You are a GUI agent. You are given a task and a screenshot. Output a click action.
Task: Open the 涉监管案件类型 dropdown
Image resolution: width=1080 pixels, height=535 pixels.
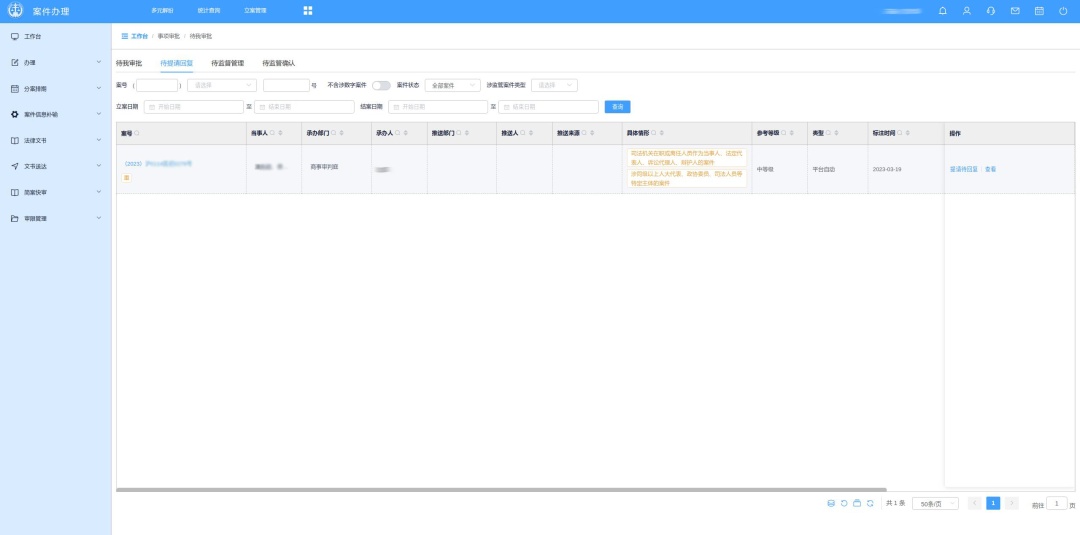pos(554,85)
